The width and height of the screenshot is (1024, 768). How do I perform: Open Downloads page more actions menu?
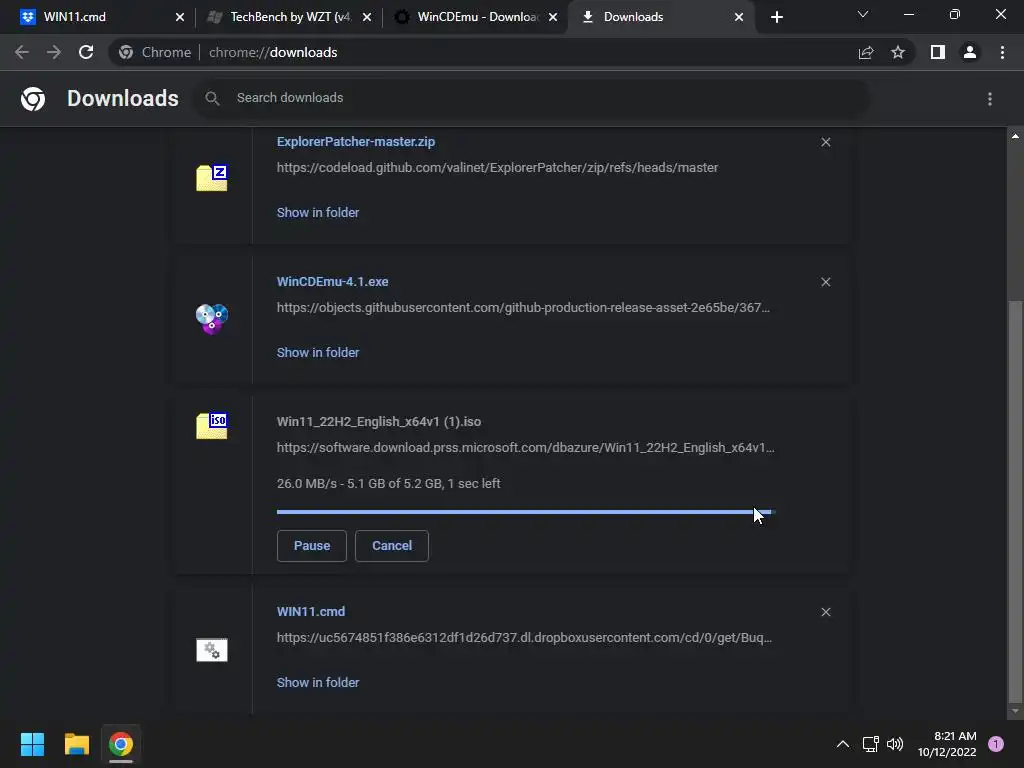(990, 99)
